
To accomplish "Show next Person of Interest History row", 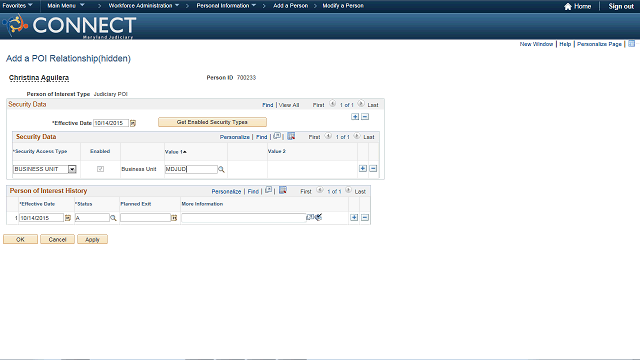I will 348,190.
